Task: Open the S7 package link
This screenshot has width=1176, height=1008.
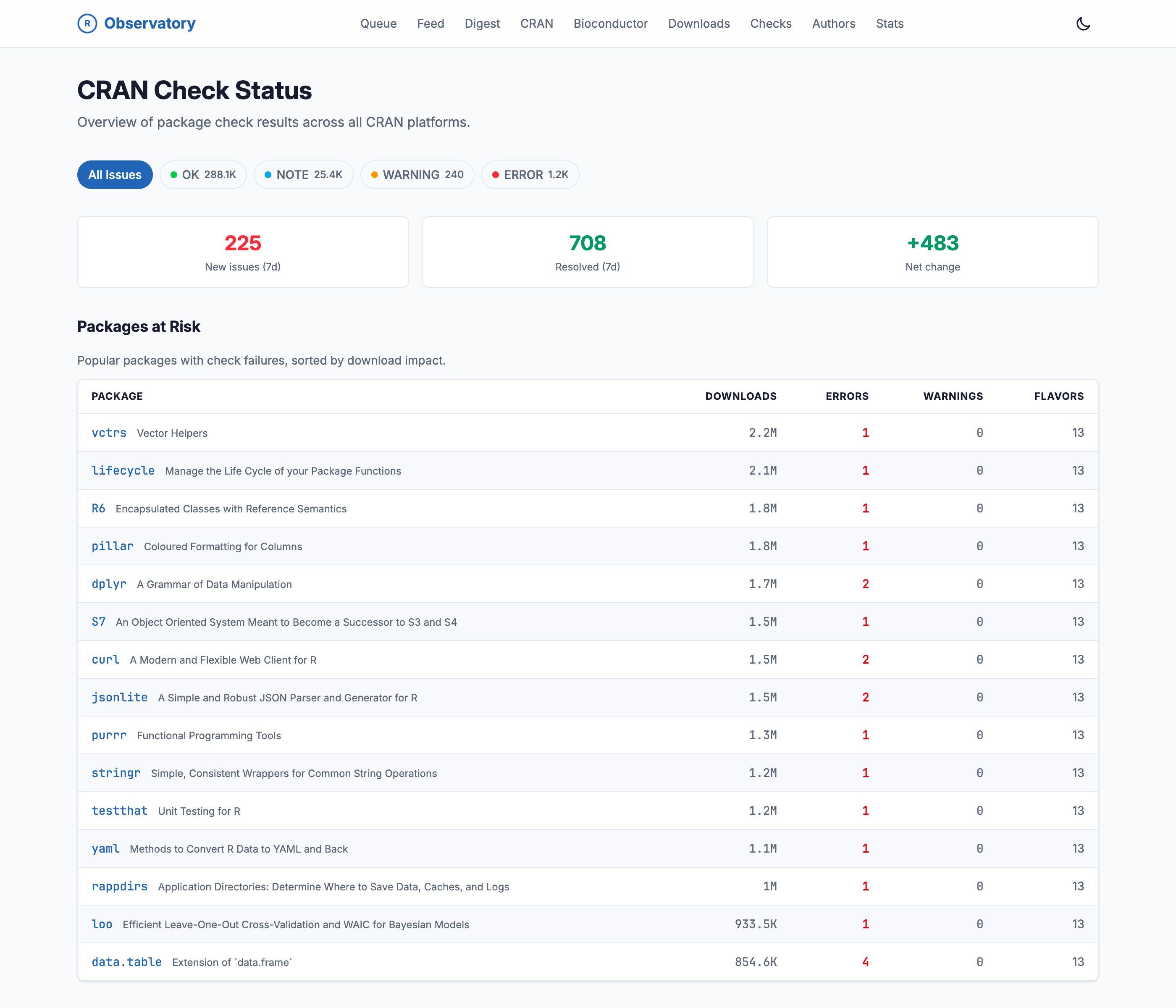Action: [98, 622]
